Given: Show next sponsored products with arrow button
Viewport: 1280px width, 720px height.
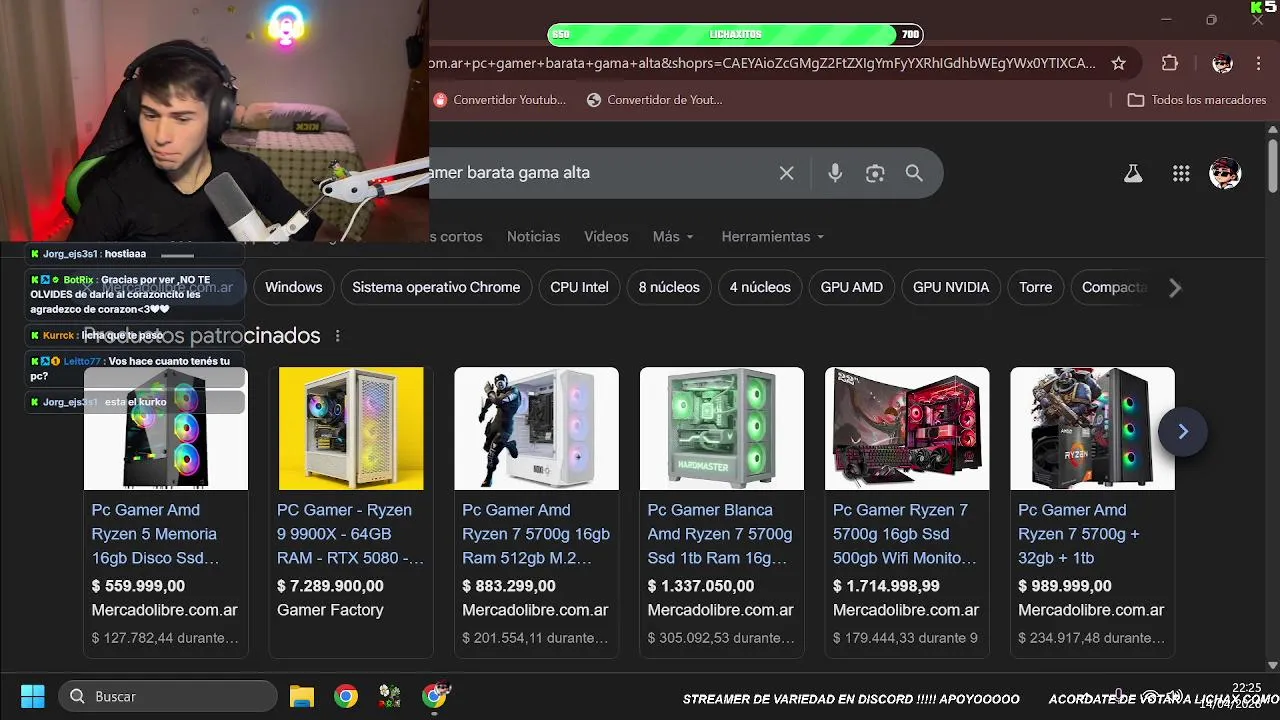Looking at the screenshot, I should [x=1182, y=431].
